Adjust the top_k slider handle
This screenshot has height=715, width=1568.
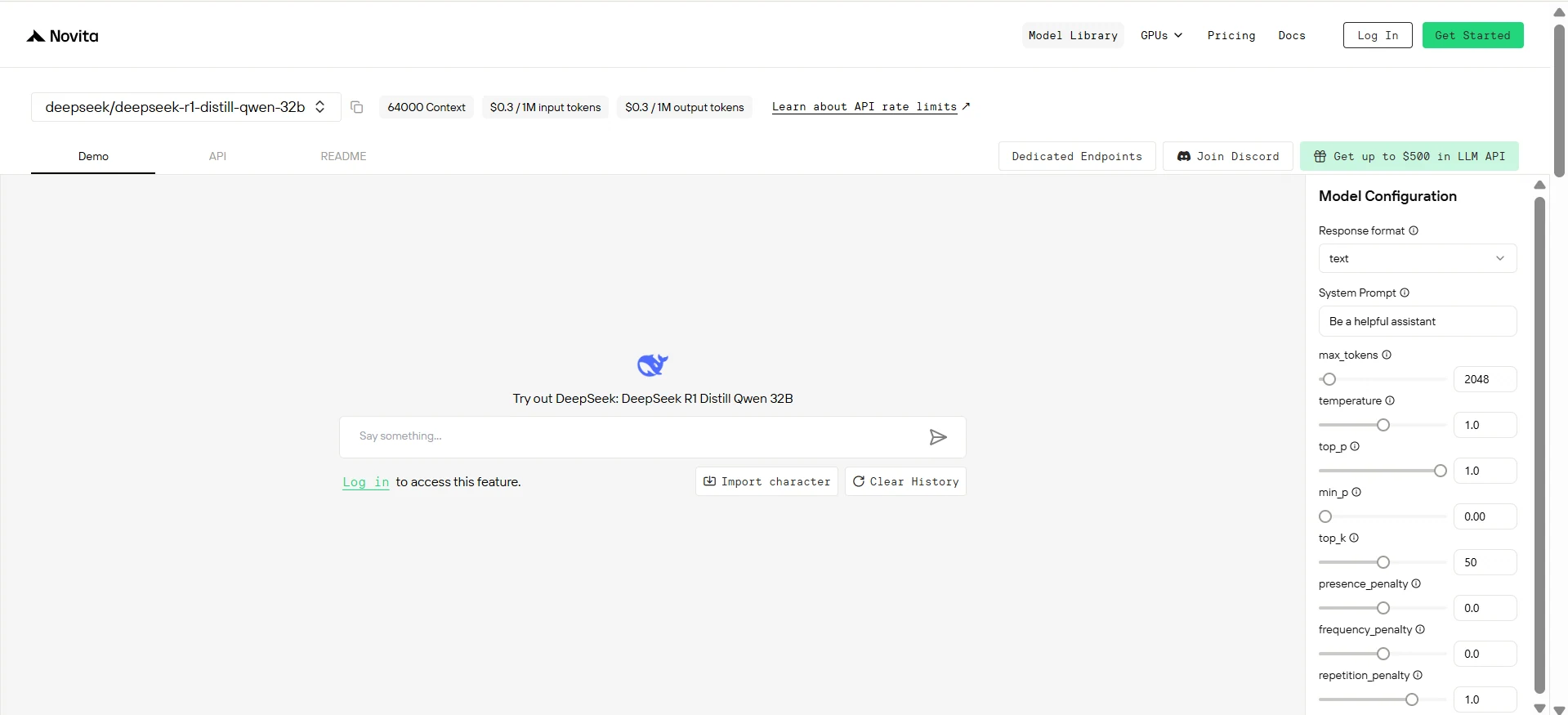pos(1383,562)
